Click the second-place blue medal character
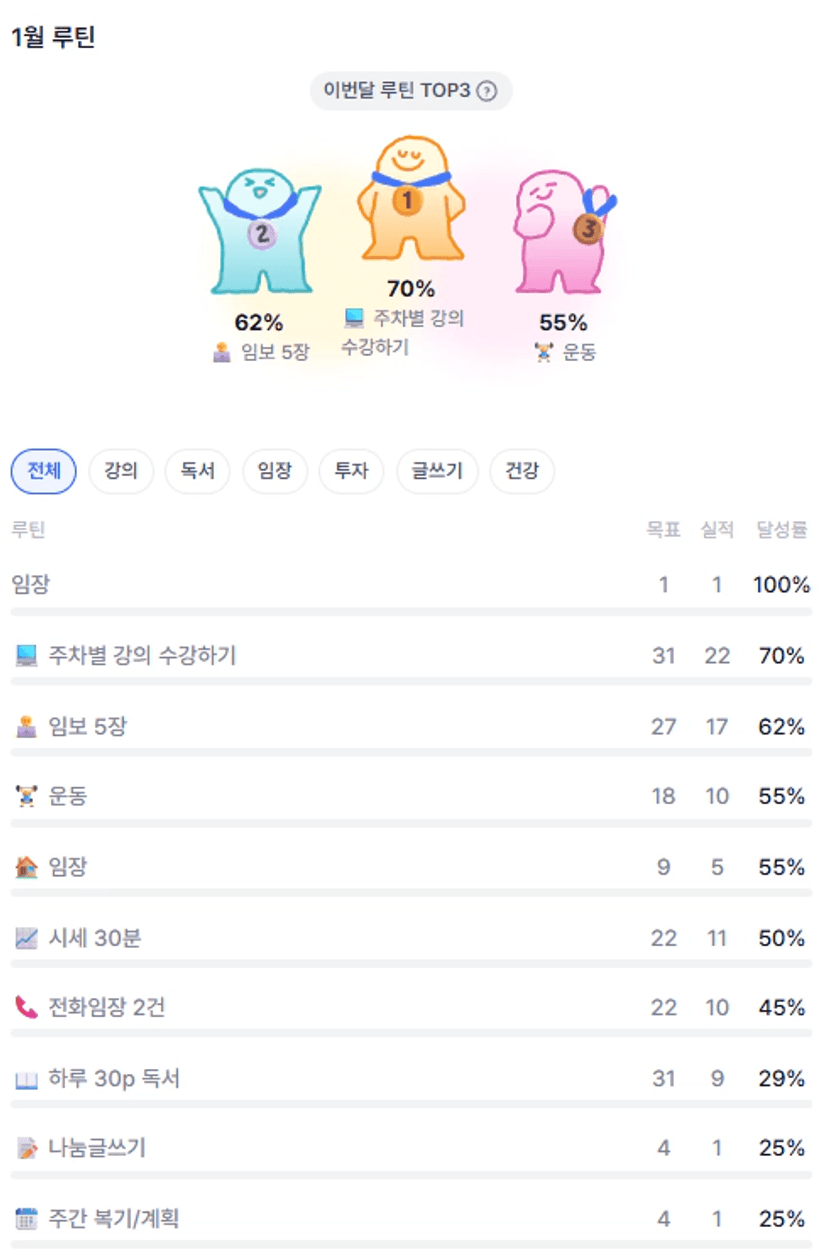827x1258 pixels. (260, 232)
